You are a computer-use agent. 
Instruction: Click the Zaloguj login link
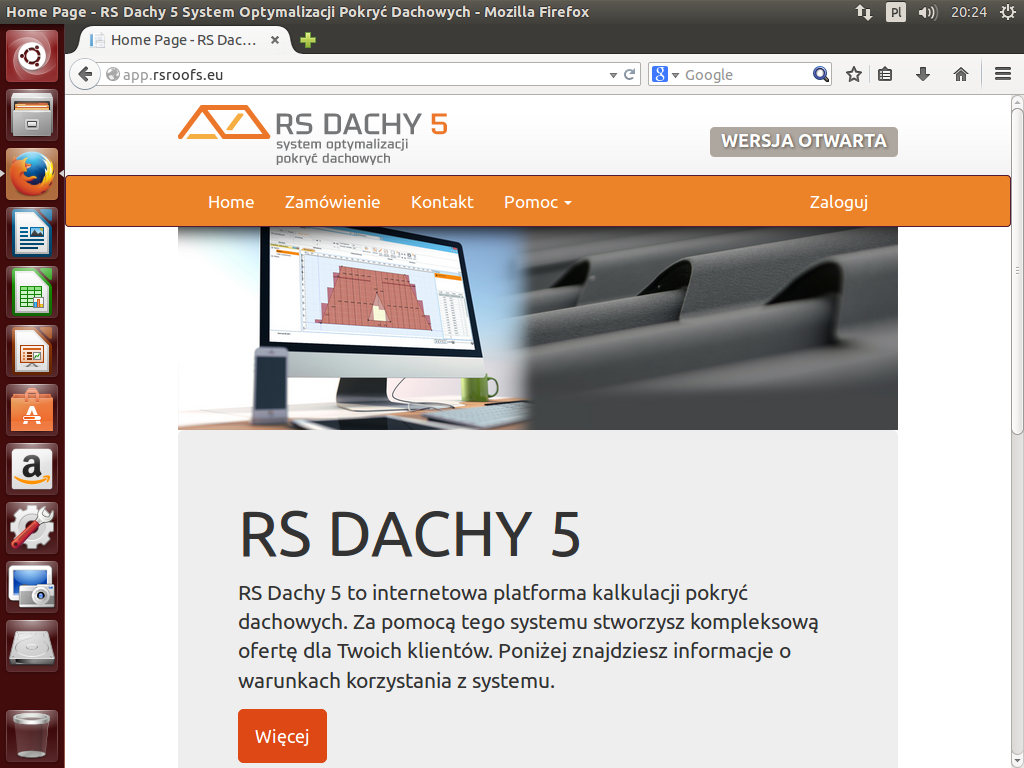tap(838, 202)
